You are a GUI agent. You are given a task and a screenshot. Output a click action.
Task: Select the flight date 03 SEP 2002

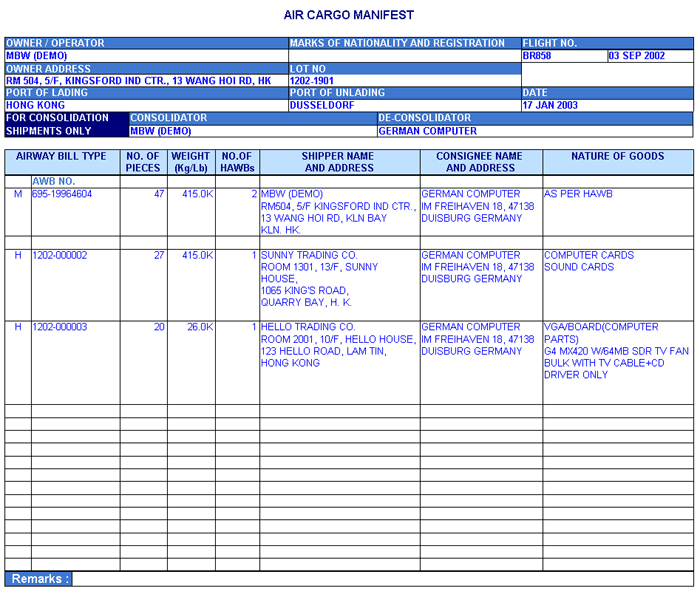[x=649, y=56]
